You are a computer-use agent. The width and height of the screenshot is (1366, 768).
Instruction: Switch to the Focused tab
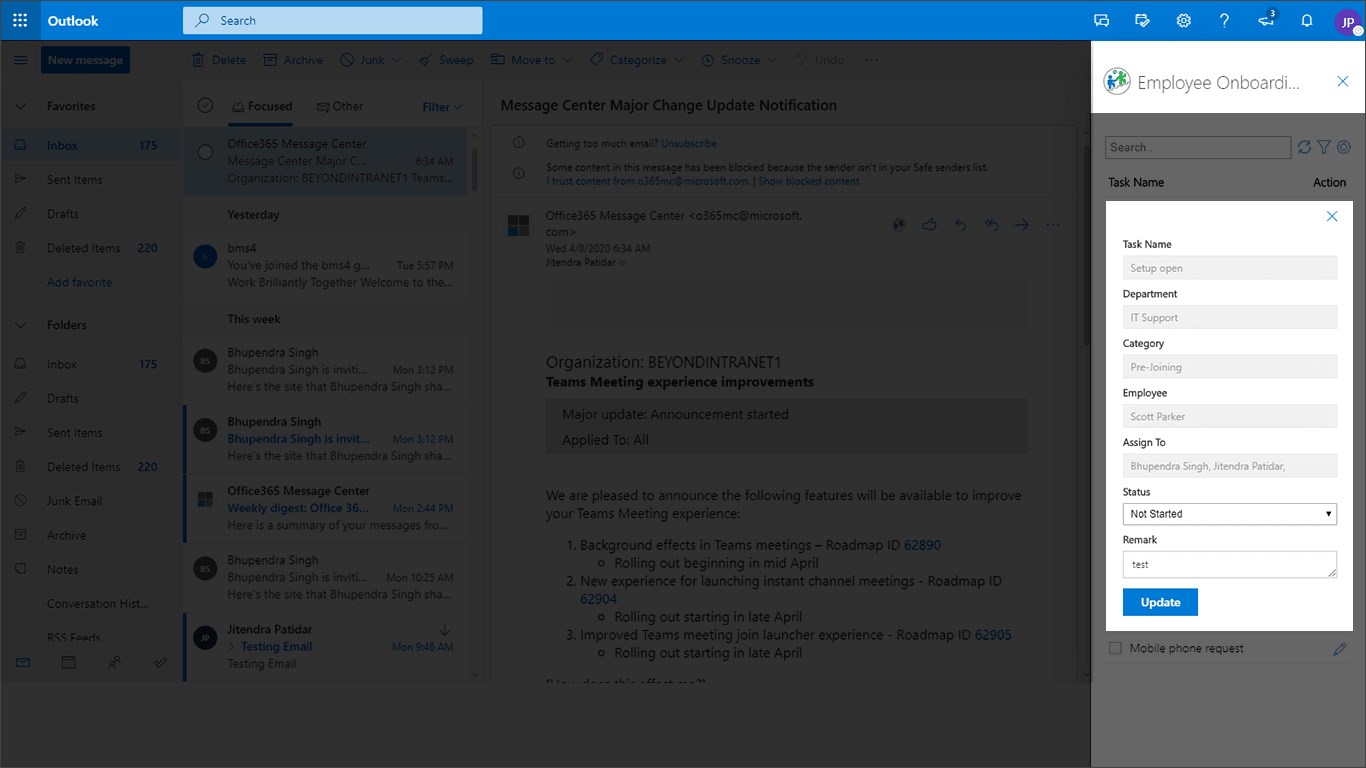(x=261, y=107)
